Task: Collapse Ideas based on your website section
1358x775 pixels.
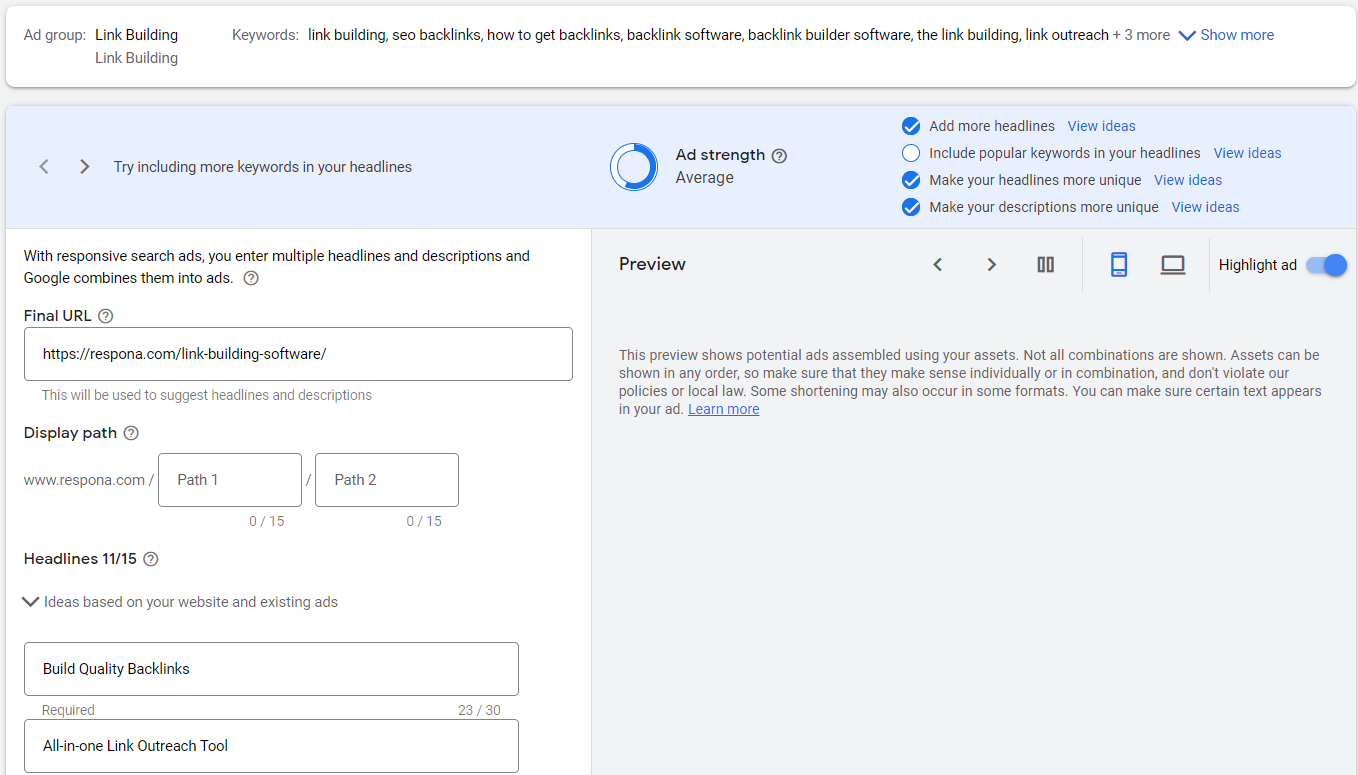Action: [181, 602]
